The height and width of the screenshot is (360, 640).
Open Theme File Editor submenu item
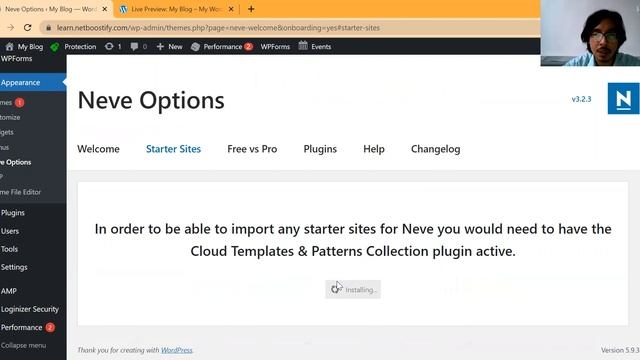(20, 192)
